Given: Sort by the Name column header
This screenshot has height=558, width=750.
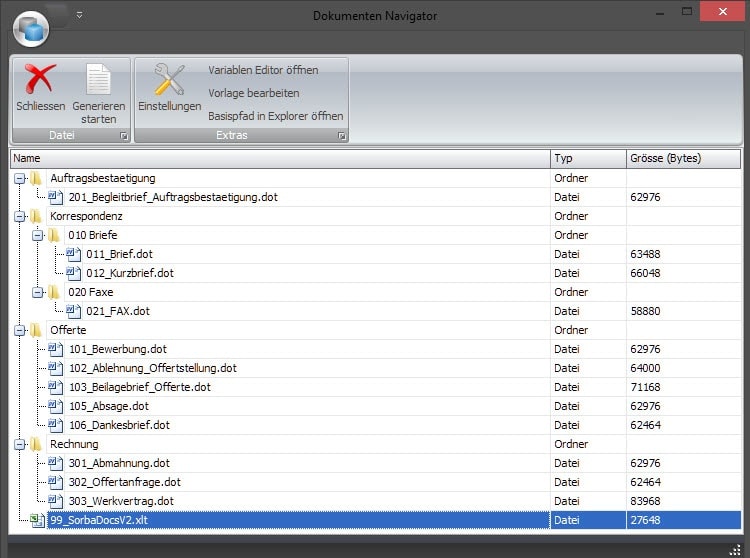Looking at the screenshot, I should (280, 158).
